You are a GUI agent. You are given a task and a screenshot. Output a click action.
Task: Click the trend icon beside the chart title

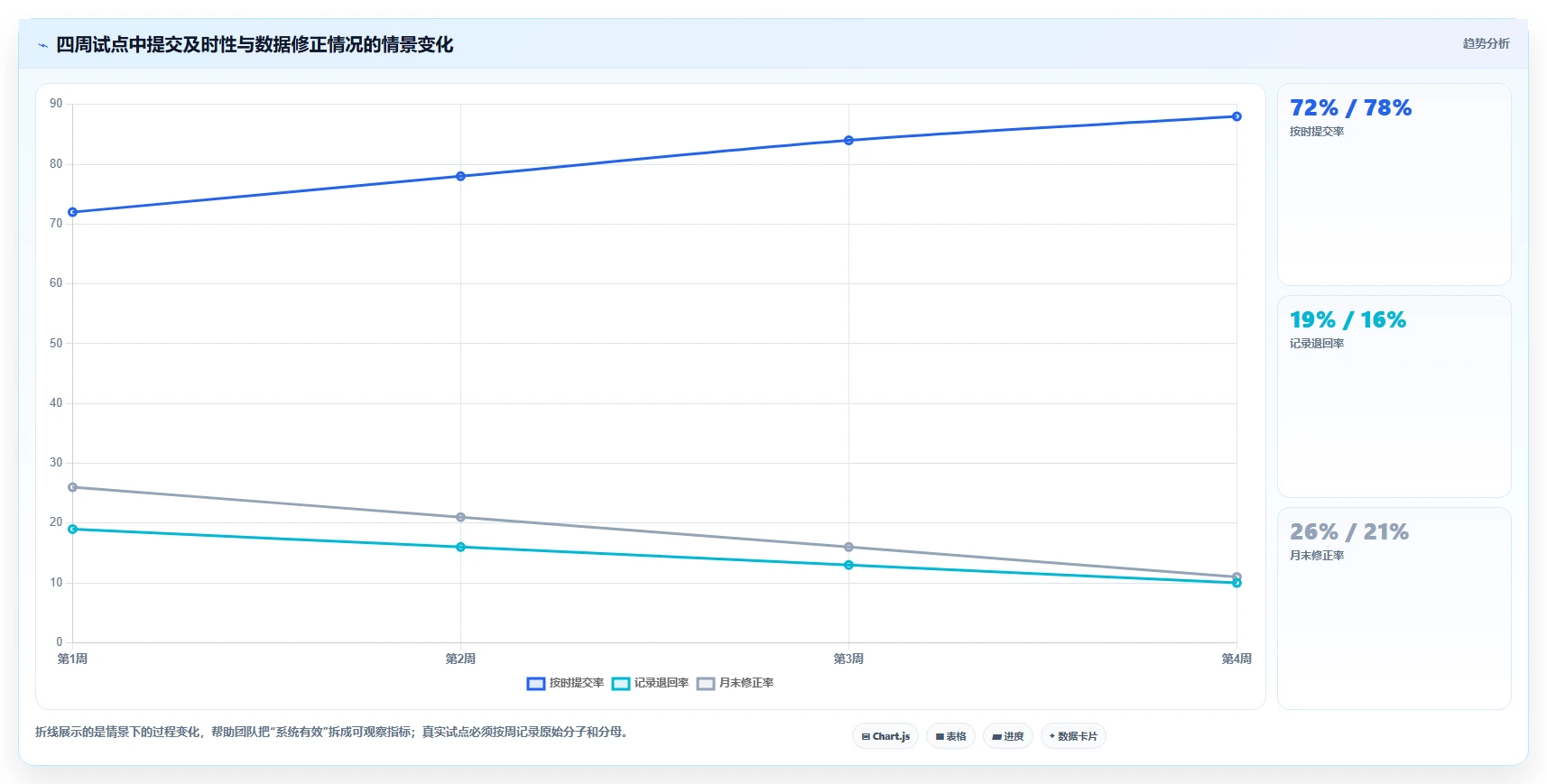tap(42, 45)
